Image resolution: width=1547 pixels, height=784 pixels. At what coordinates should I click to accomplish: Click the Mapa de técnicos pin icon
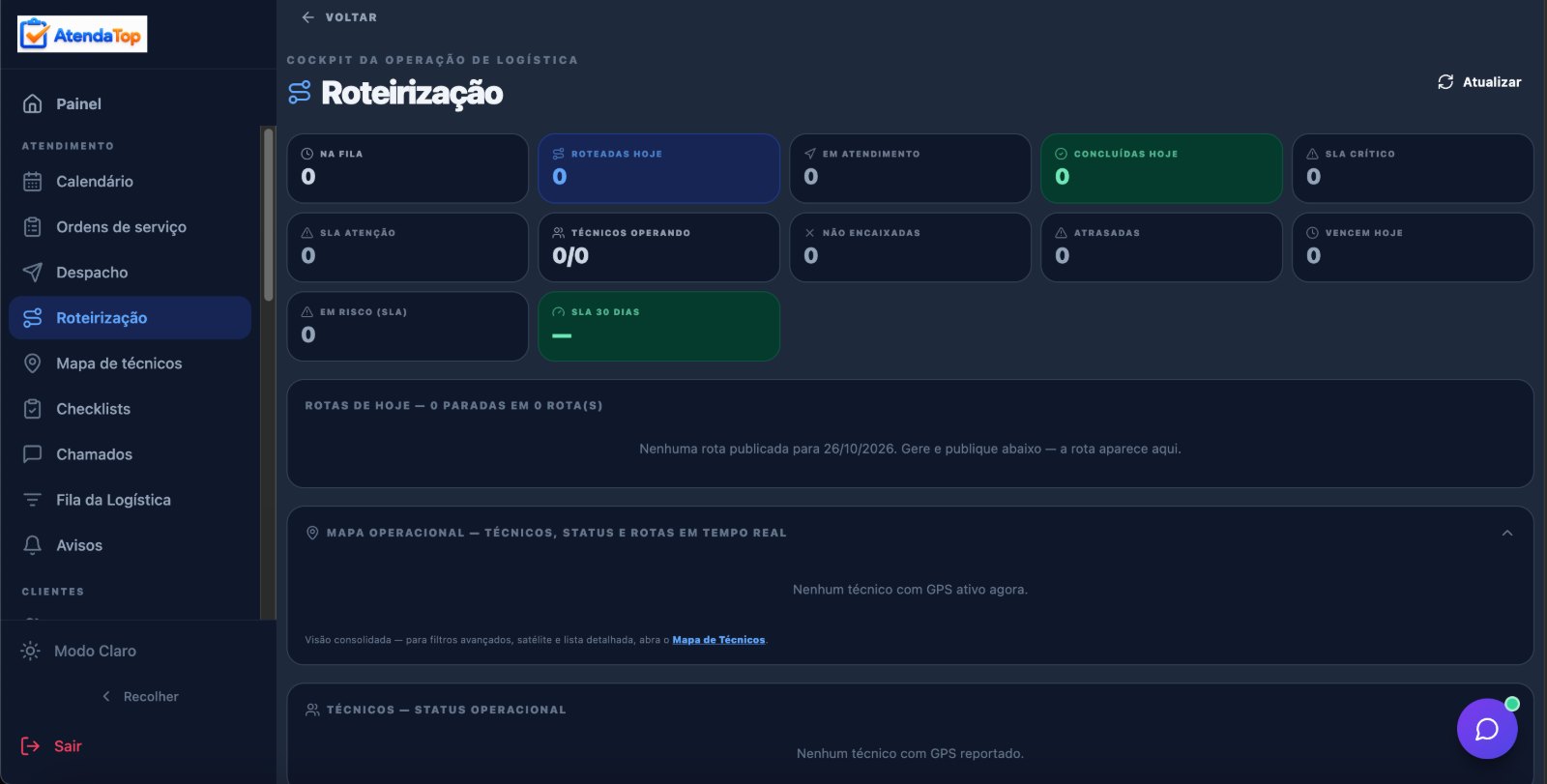click(x=32, y=363)
